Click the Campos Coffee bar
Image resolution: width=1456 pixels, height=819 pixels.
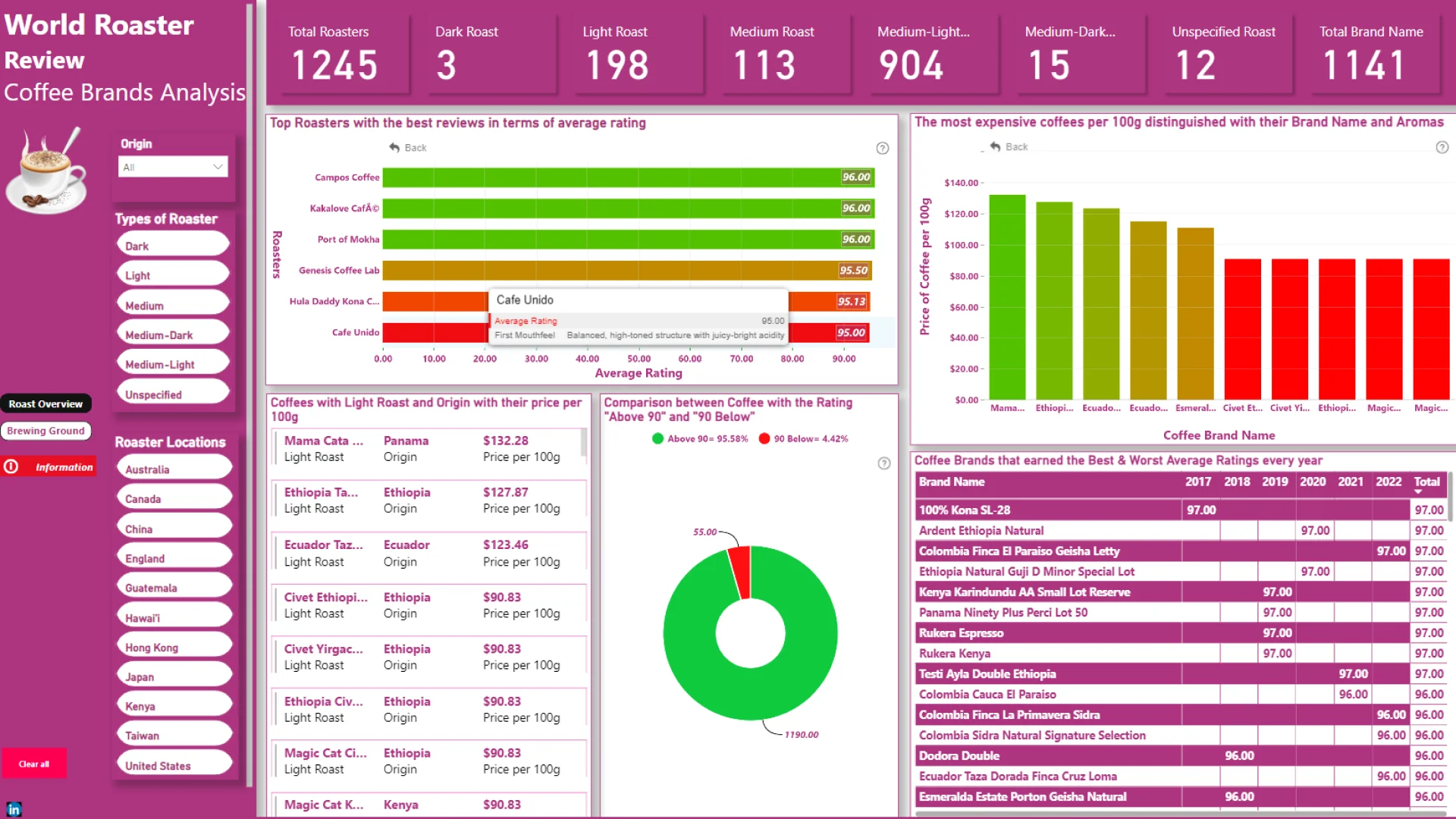pos(629,177)
